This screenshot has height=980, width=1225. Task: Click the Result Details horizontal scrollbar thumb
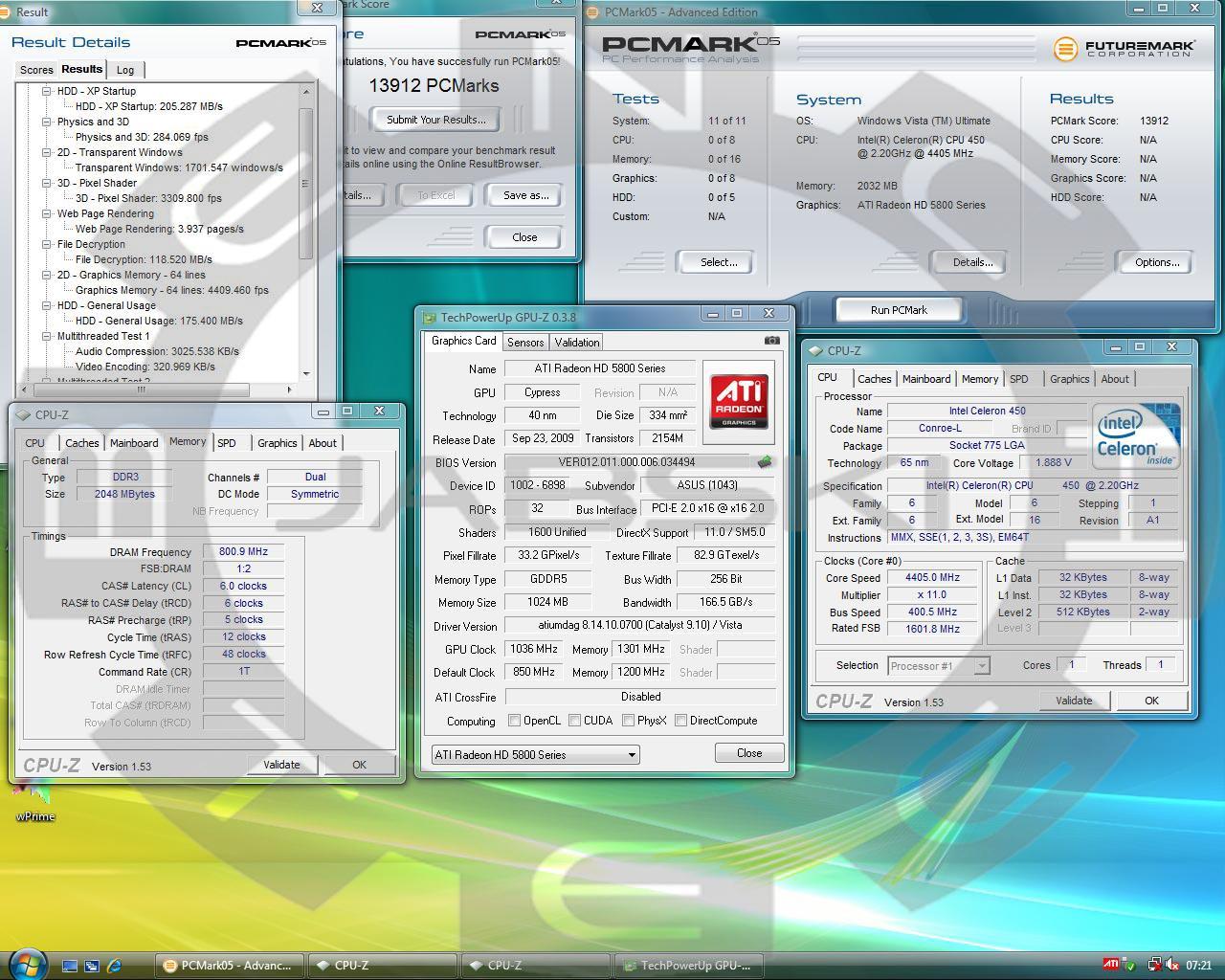[140, 390]
